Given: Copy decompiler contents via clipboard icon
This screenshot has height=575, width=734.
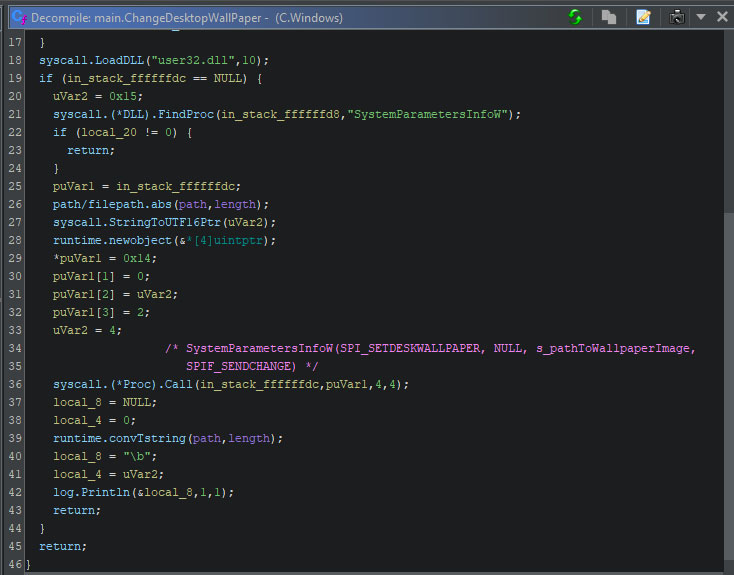Looking at the screenshot, I should pyautogui.click(x=609, y=17).
